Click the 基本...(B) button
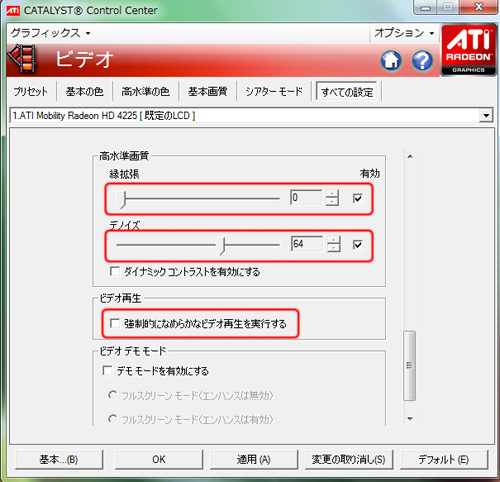Viewport: 500px width, 482px height. pos(59,460)
